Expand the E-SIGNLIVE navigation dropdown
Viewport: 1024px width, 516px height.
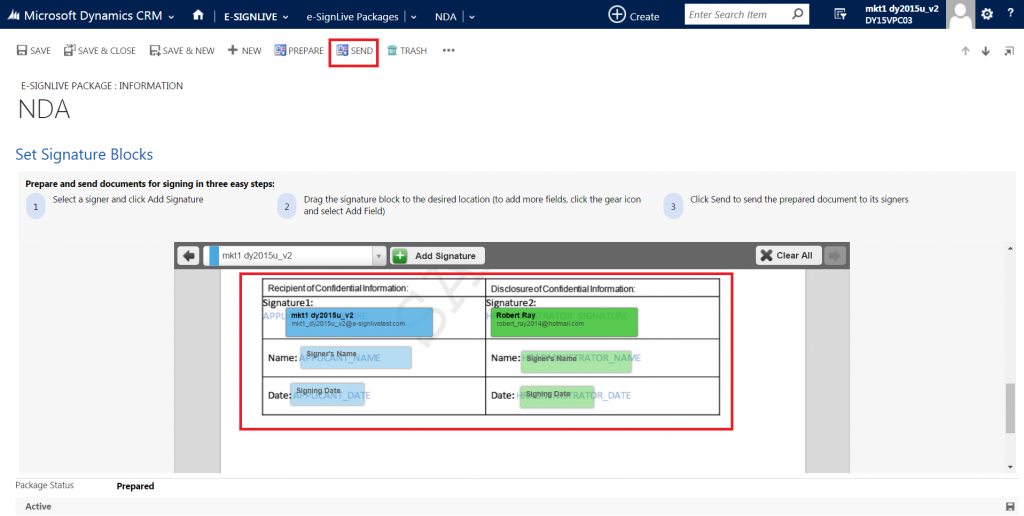tap(285, 17)
